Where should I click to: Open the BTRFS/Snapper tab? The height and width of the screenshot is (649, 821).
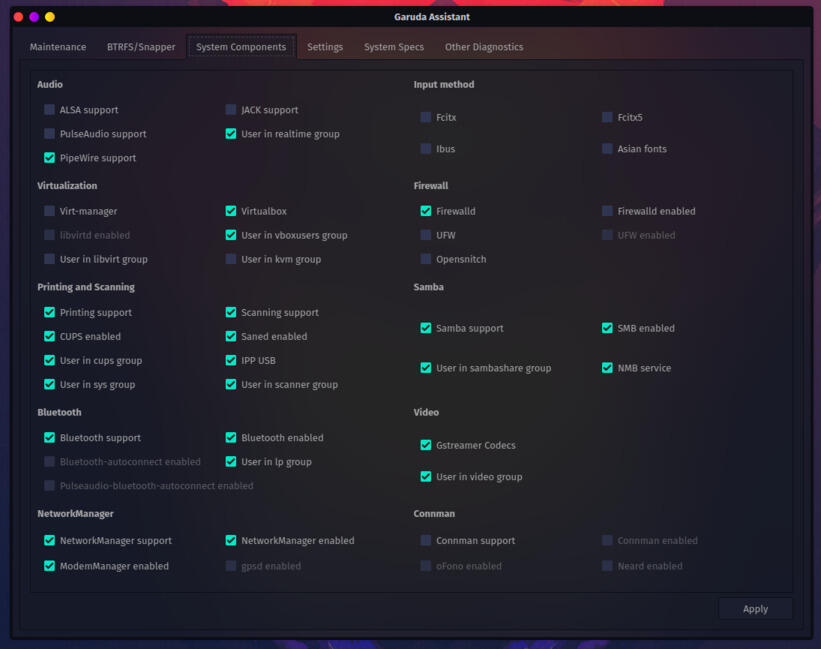141,47
